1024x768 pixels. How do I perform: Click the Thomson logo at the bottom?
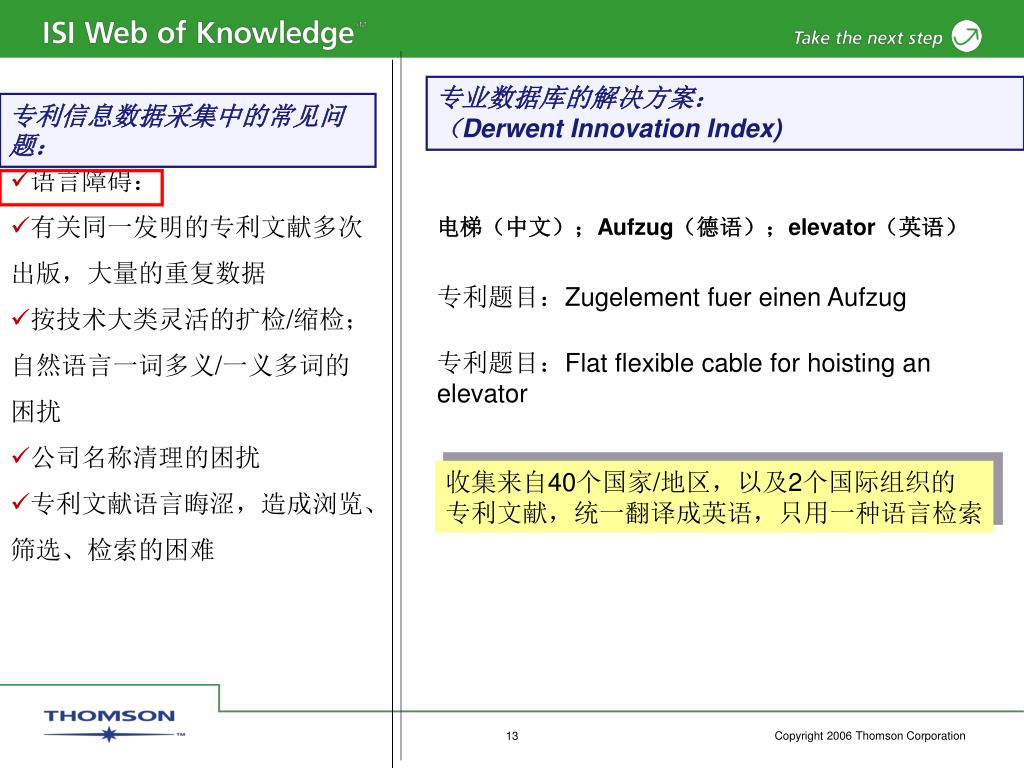pyautogui.click(x=114, y=725)
